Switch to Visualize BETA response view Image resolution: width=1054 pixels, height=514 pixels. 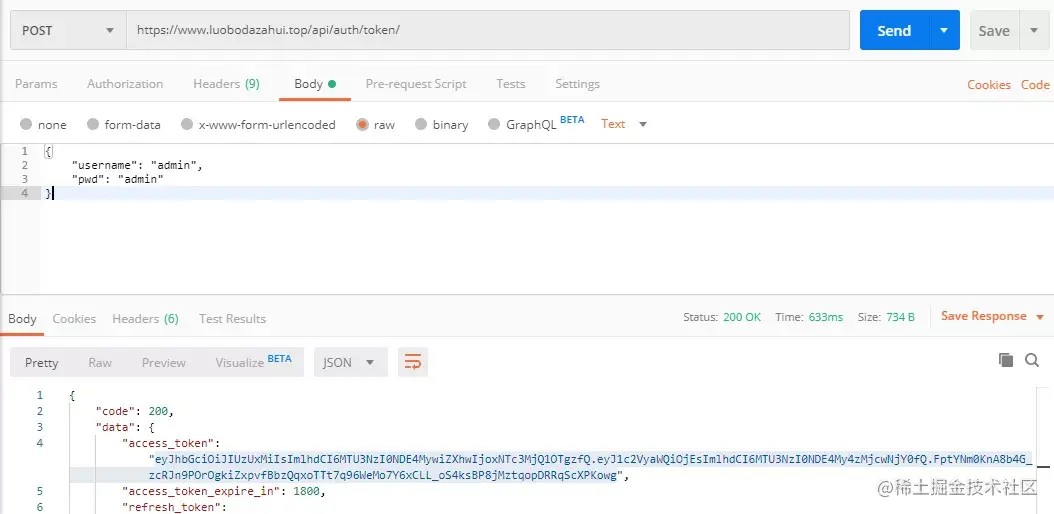(253, 361)
